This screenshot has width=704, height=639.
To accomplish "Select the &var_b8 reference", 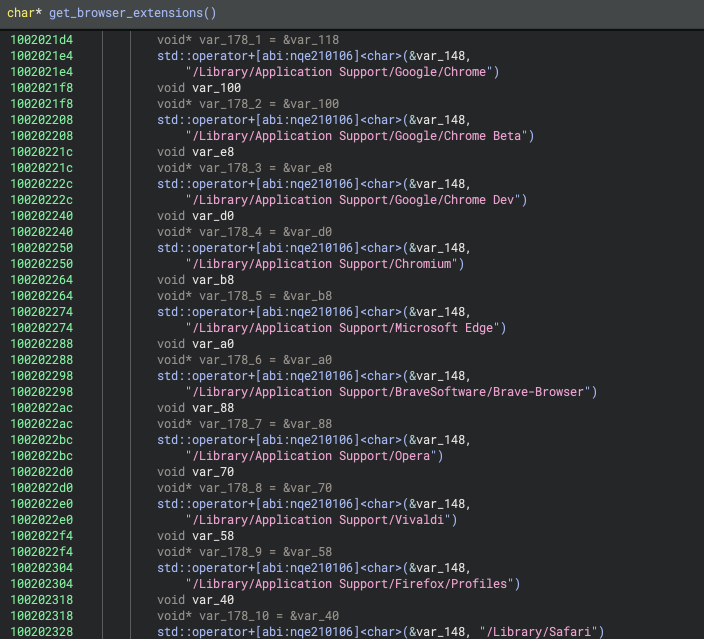I will pos(308,296).
